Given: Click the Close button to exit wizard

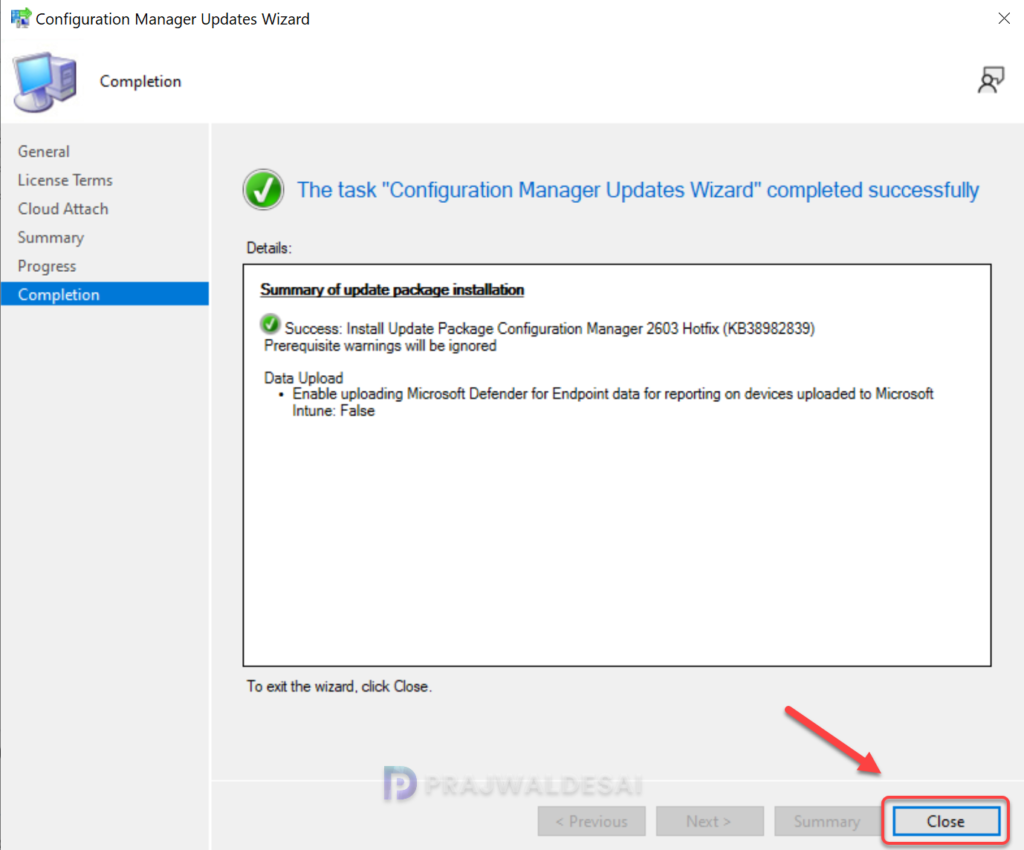Looking at the screenshot, I should (x=946, y=821).
